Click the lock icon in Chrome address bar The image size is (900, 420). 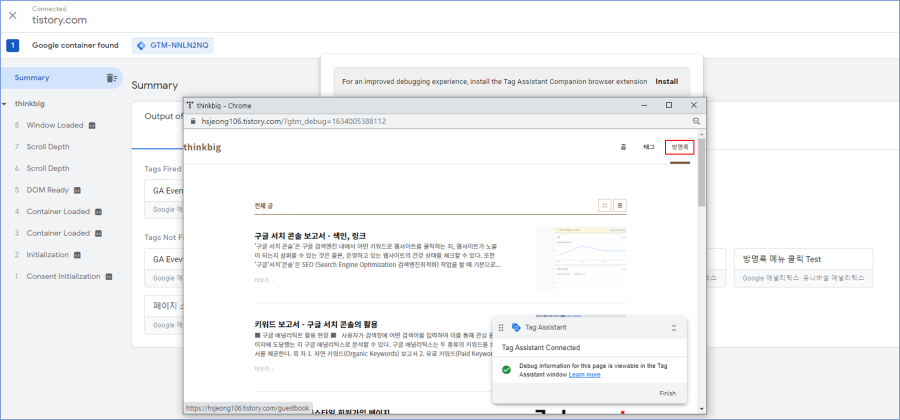click(x=193, y=122)
